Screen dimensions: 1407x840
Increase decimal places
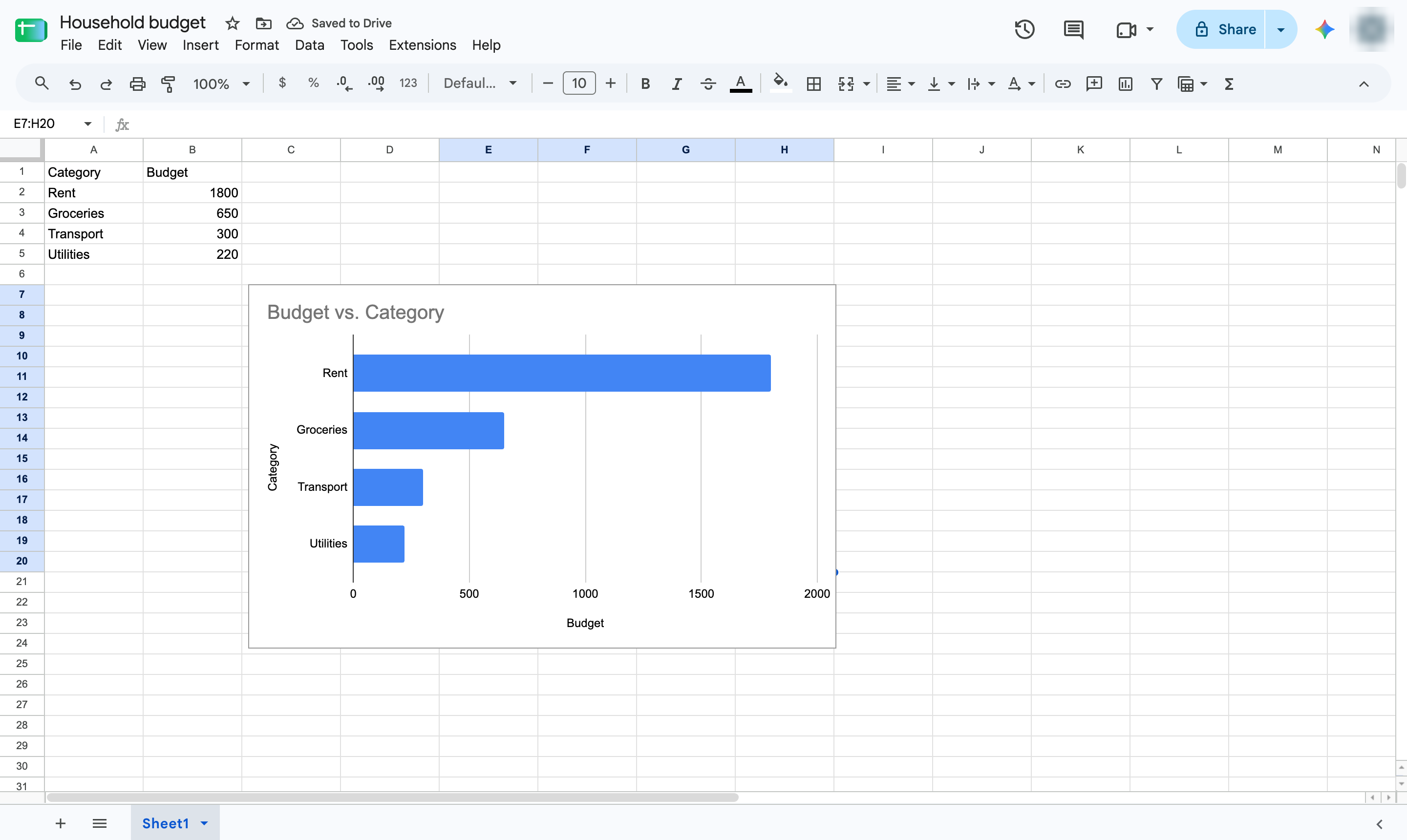pyautogui.click(x=376, y=84)
